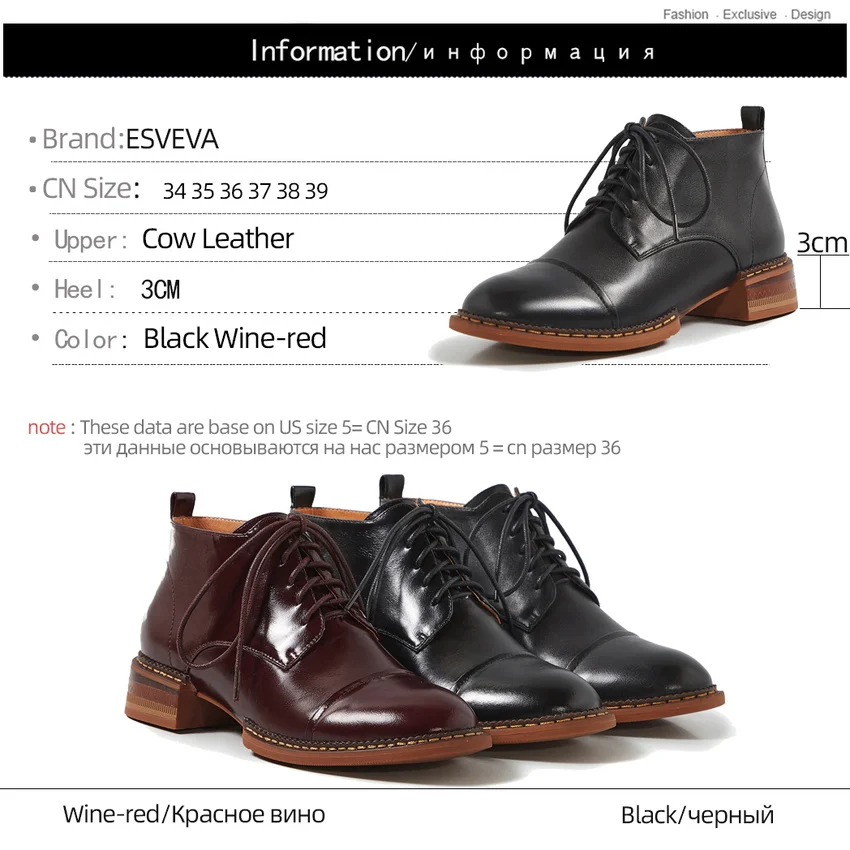Click the Brand label text
850x850 pixels.
pos(83,139)
